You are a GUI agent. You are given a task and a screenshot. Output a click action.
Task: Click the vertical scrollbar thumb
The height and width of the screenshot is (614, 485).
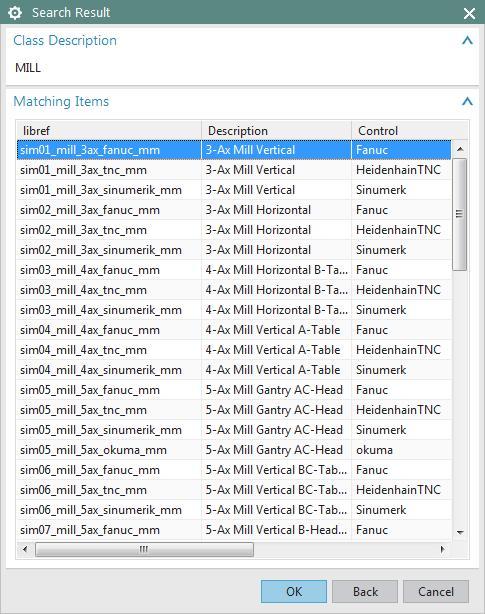[460, 214]
